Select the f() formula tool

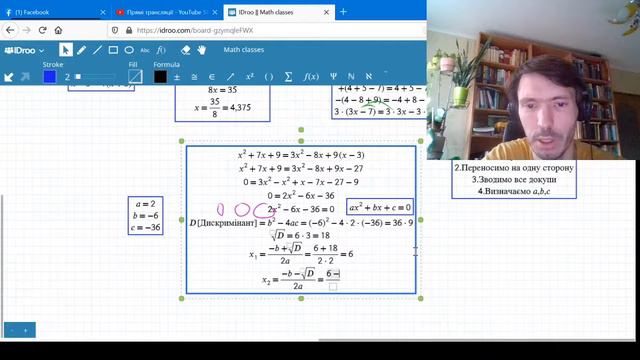point(161,50)
